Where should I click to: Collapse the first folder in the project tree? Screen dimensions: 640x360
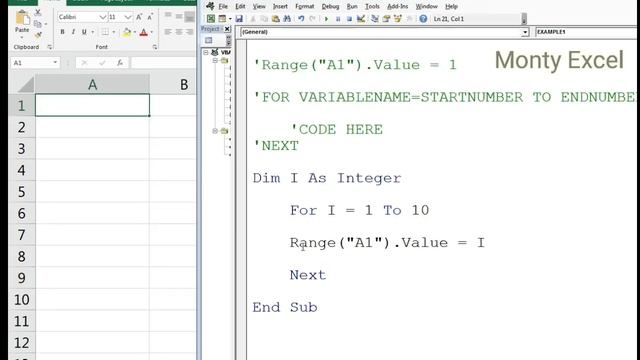[x=215, y=60]
